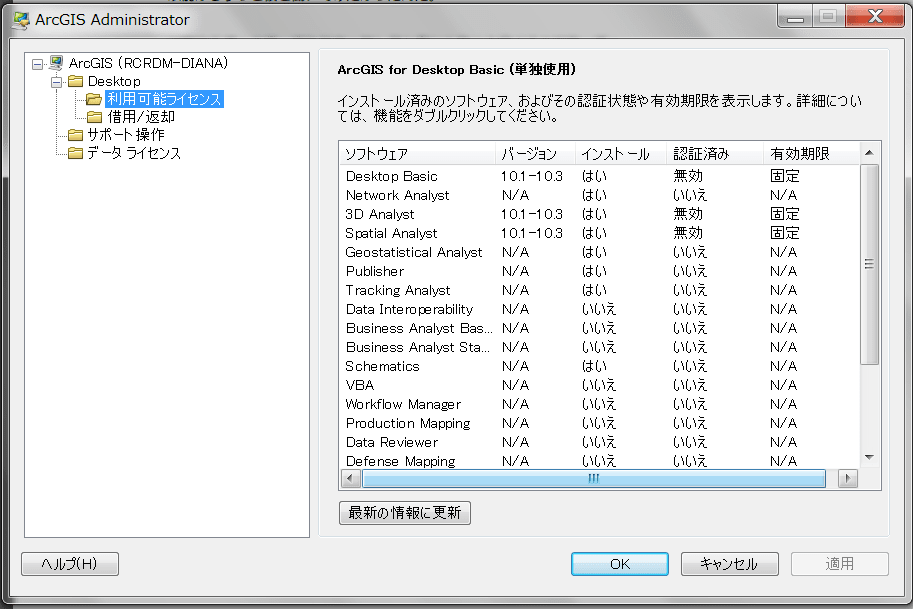Select the 3D Analyst row

pyautogui.click(x=599, y=214)
